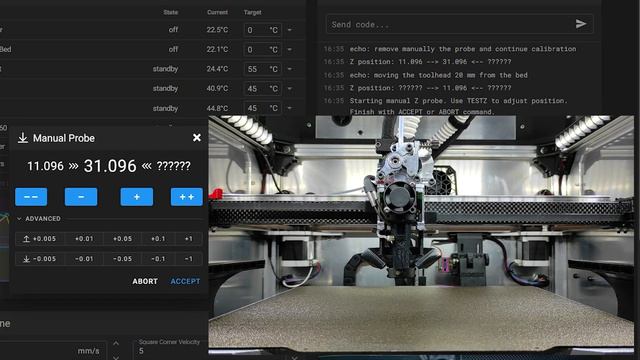Image resolution: width=640 pixels, height=360 pixels.
Task: Lower Z by -0.005
Action: pyautogui.click(x=40, y=259)
